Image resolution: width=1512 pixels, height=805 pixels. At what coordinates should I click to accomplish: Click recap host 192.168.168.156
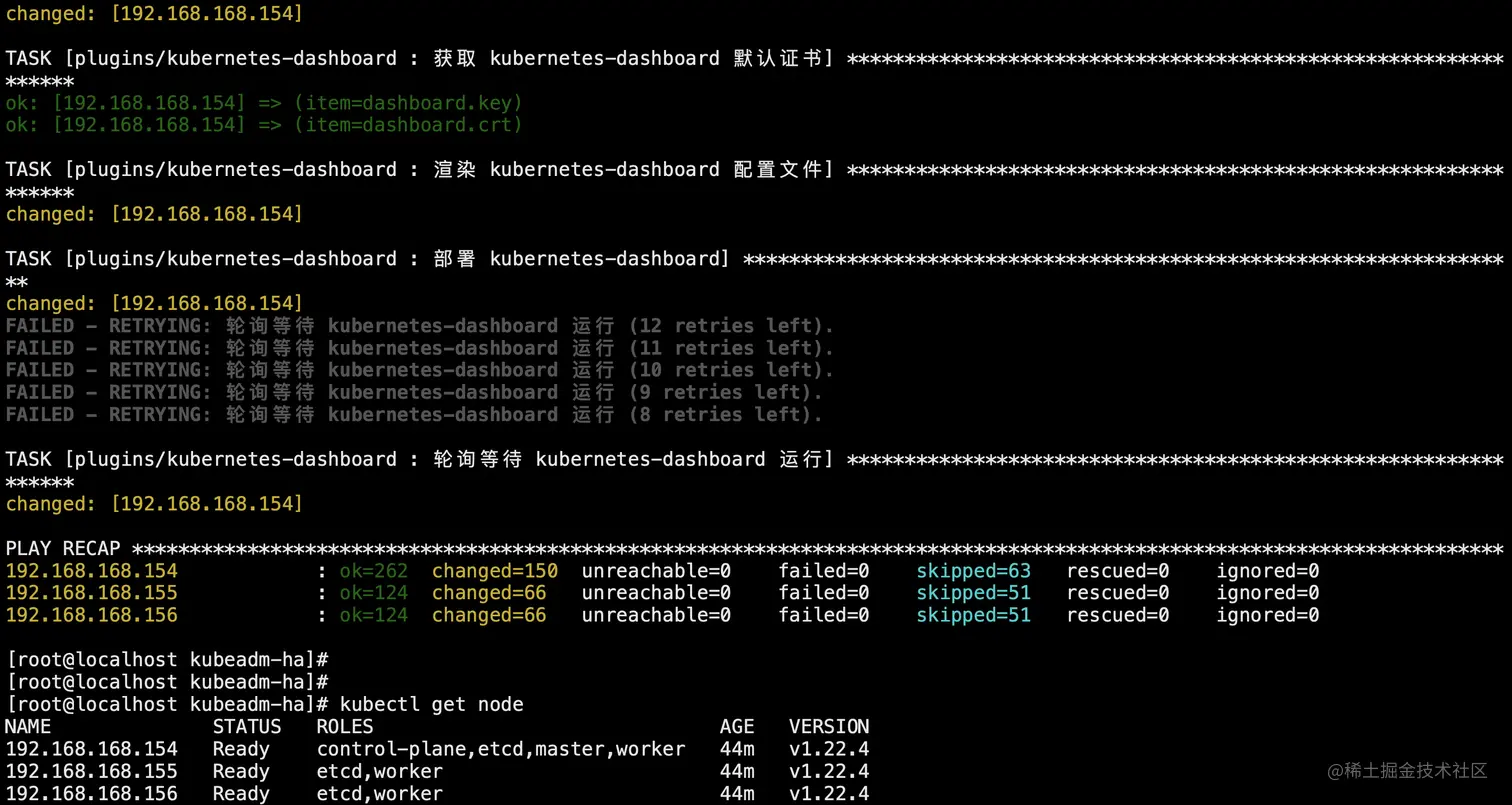pos(92,615)
